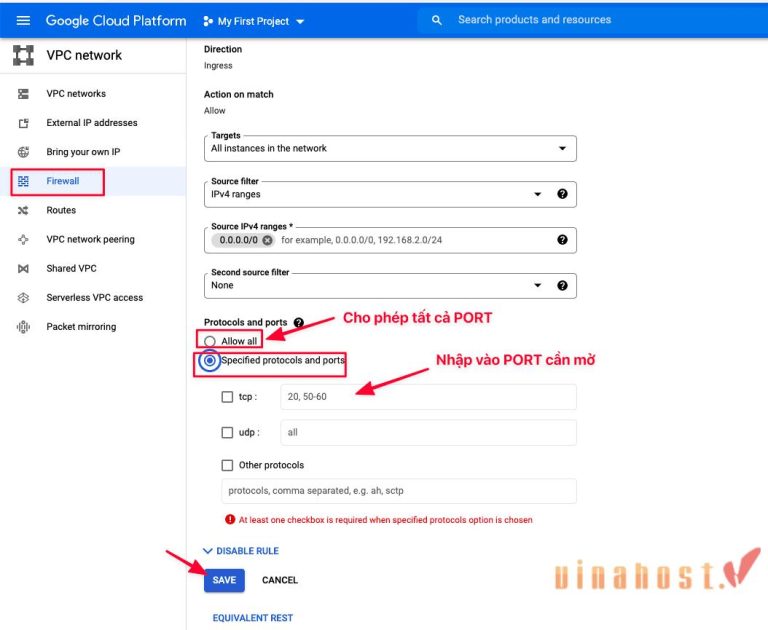
Task: Click the blue Save button
Action: [x=224, y=580]
